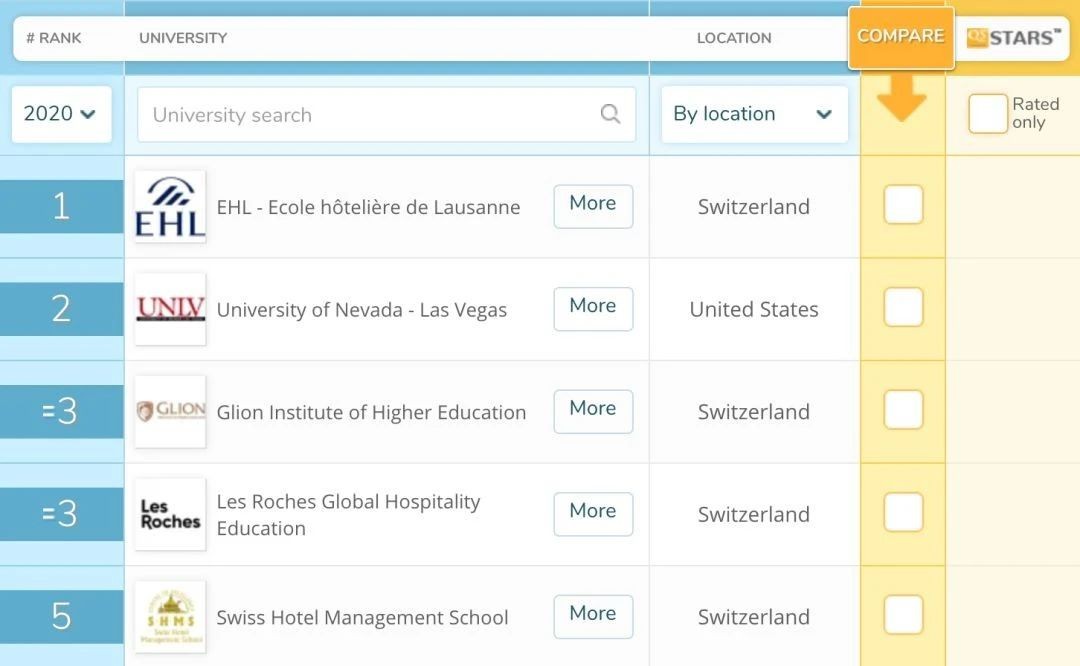Expand the By location dropdown

754,114
